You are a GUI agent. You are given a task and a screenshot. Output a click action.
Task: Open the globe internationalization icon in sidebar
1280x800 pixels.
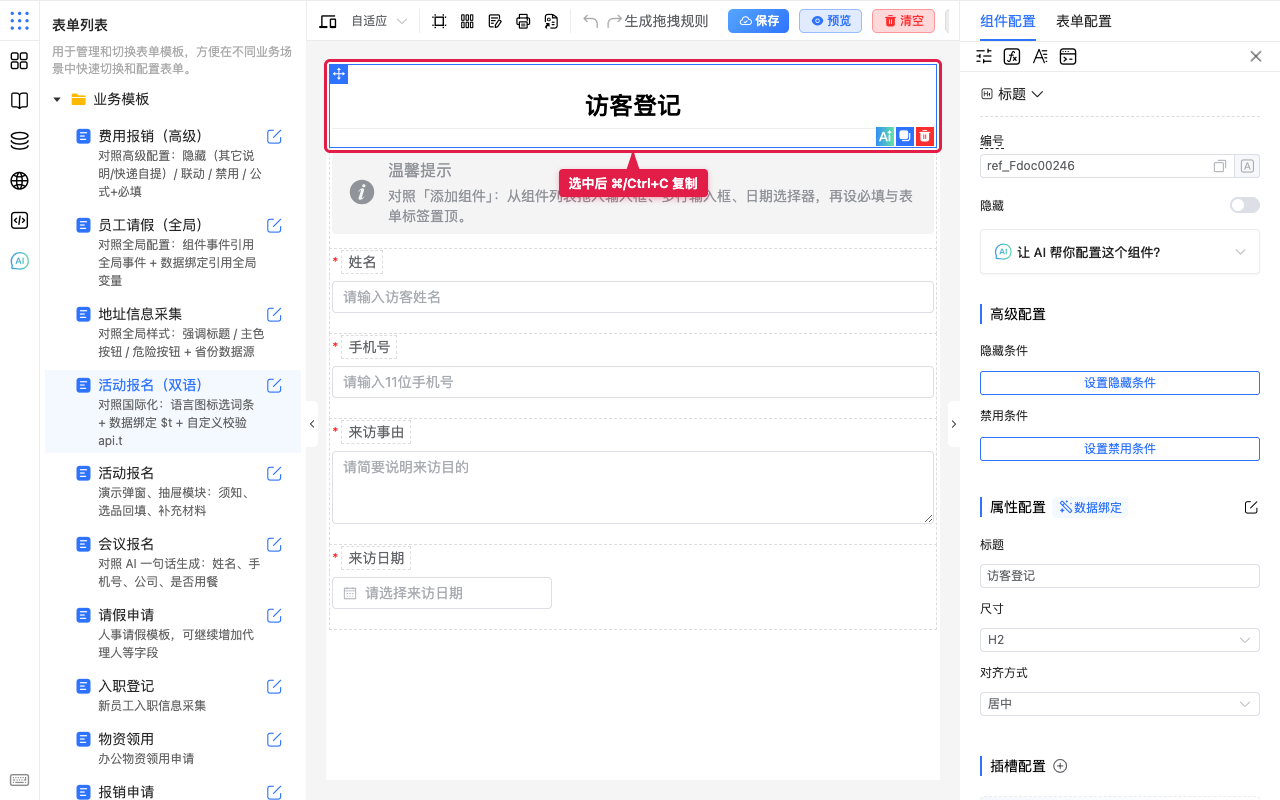(19, 181)
